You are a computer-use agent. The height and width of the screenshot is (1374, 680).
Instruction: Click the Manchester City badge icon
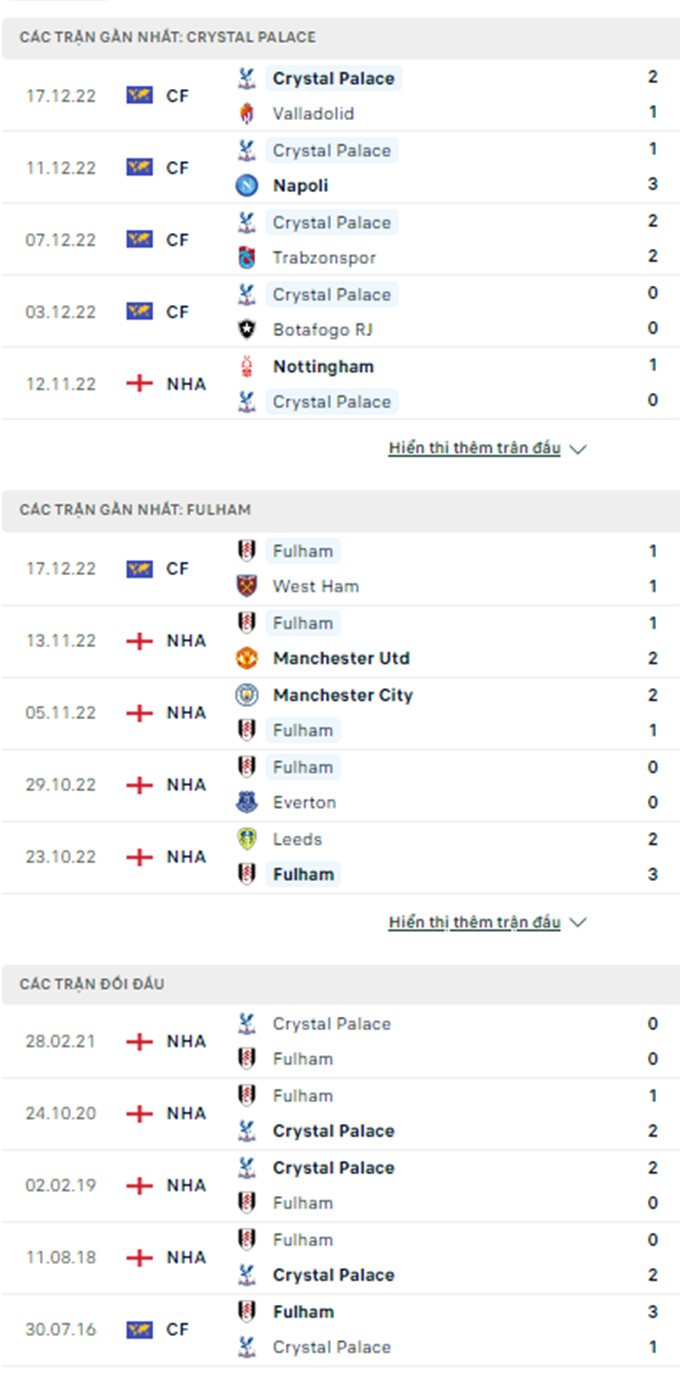point(246,695)
